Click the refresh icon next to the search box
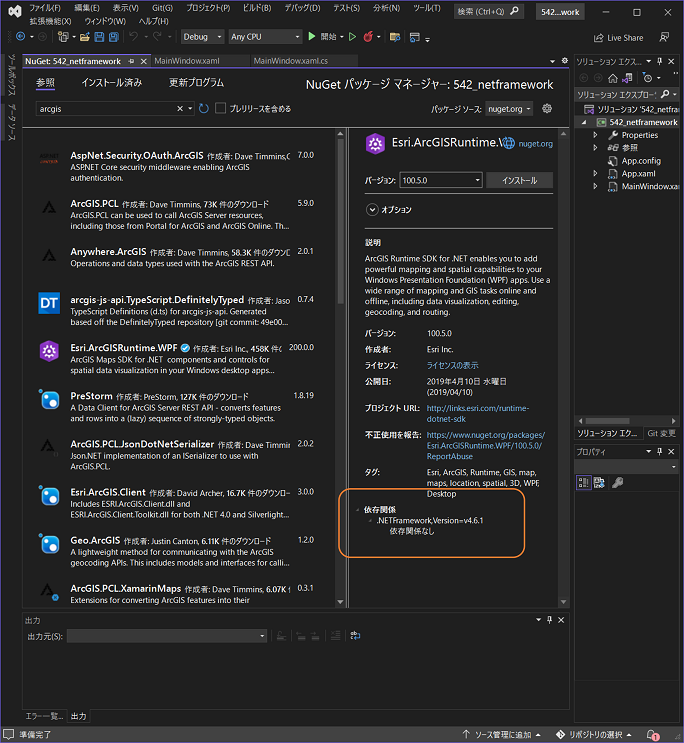This screenshot has height=743, width=684. point(204,109)
